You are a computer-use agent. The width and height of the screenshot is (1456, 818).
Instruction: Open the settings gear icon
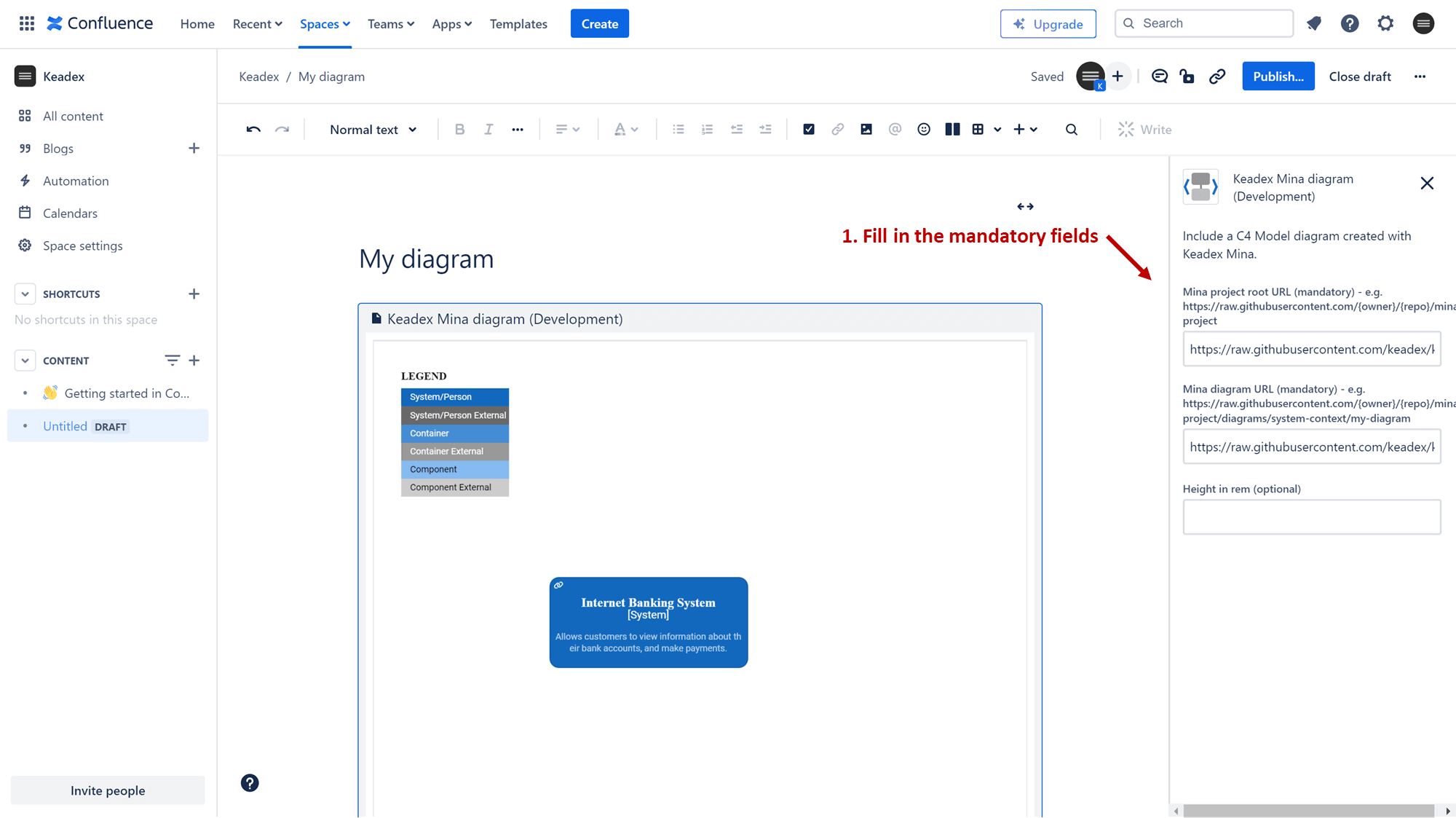[1385, 23]
